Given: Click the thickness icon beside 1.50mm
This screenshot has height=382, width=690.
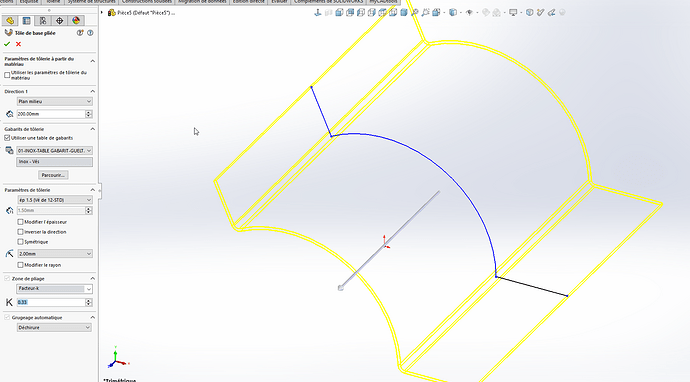Looking at the screenshot, I should [x=10, y=210].
